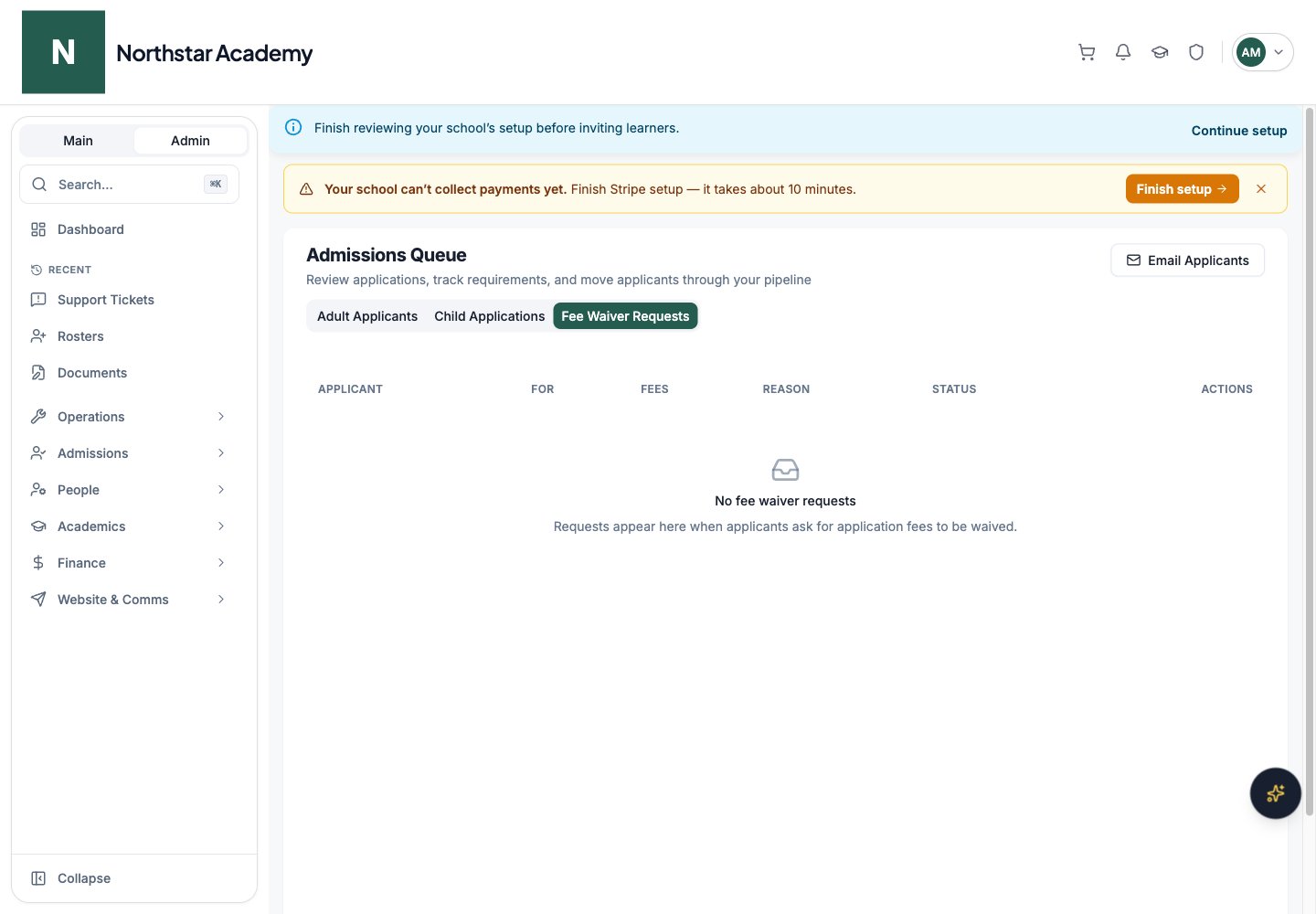This screenshot has height=914, width=1316.
Task: Click the warning triangle icon in payments banner
Action: 306,189
